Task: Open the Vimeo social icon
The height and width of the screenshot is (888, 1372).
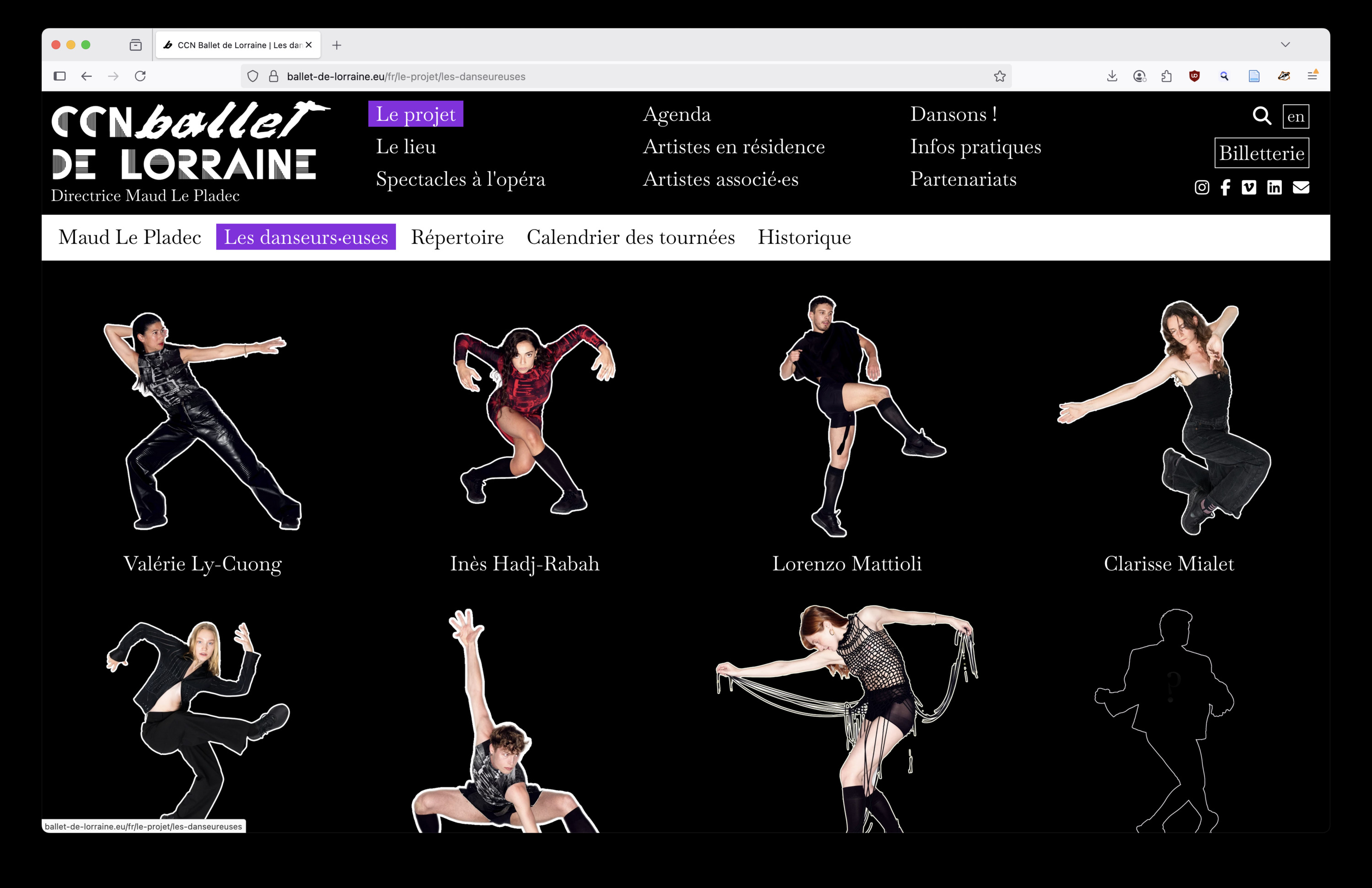Action: click(x=1249, y=187)
